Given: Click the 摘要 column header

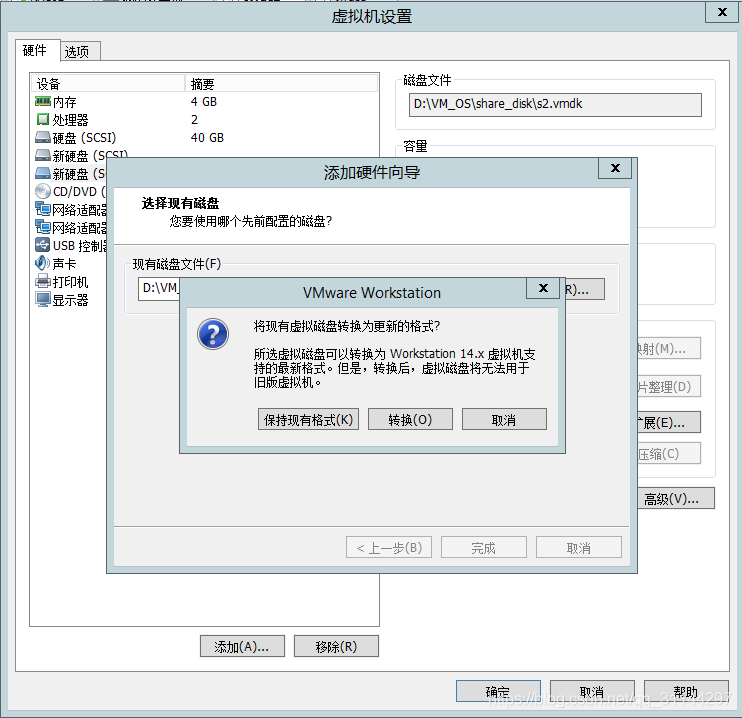Looking at the screenshot, I should (281, 83).
